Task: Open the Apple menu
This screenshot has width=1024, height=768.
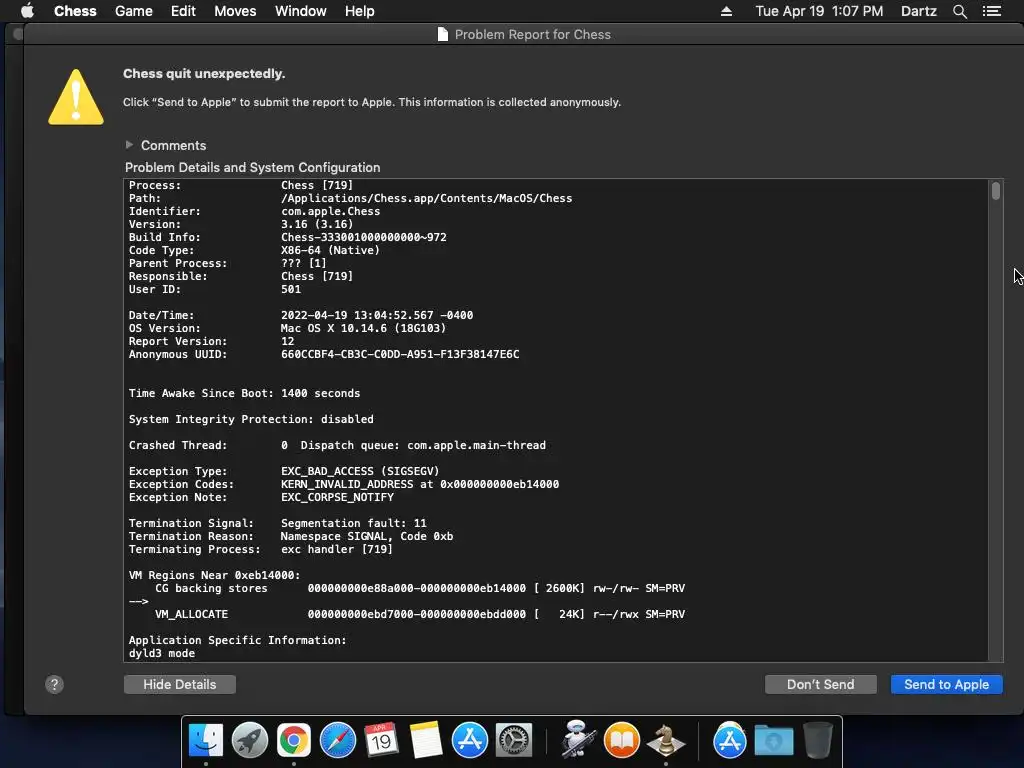Action: pyautogui.click(x=27, y=11)
